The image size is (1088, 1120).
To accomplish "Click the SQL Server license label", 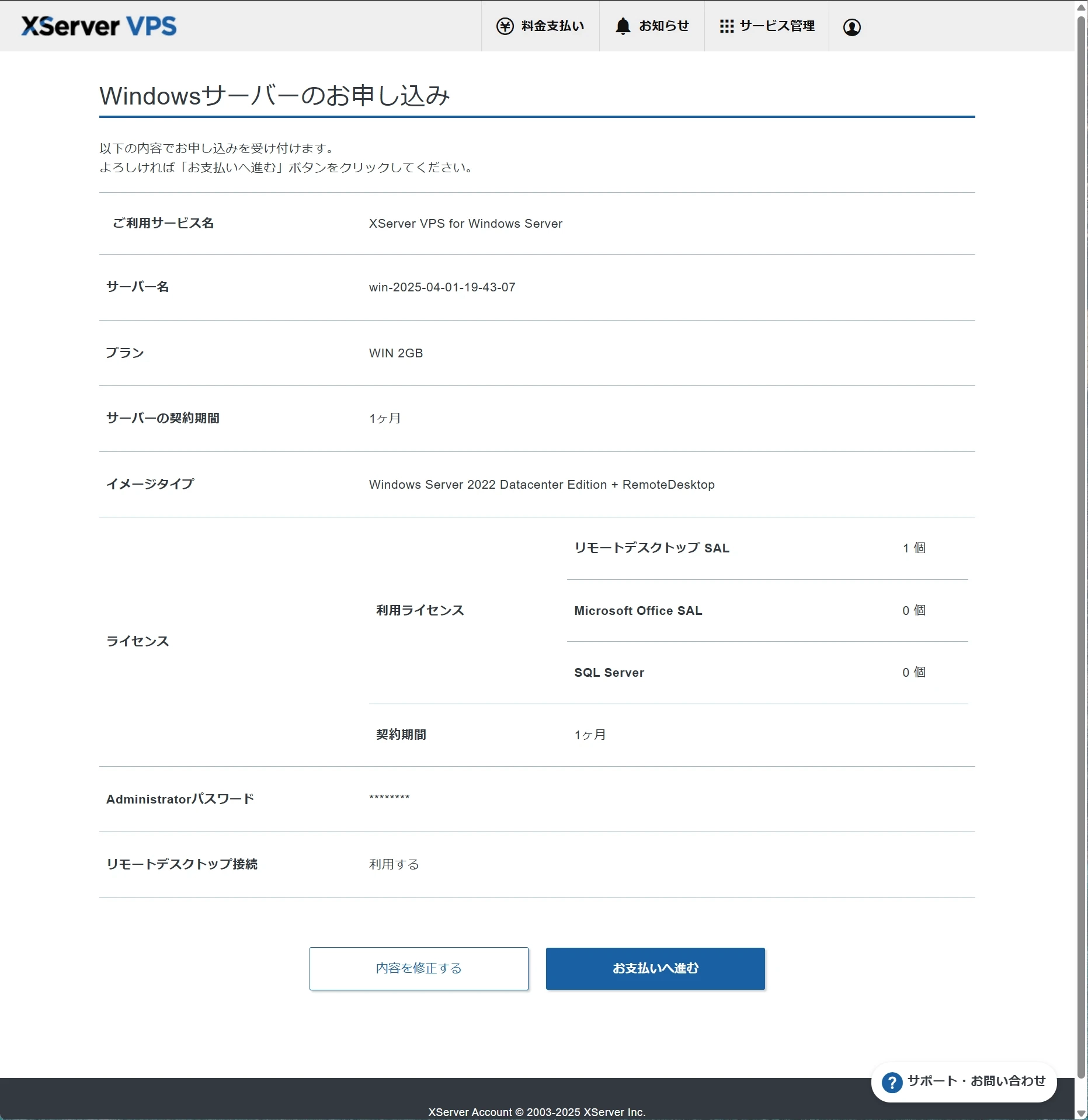I will (x=609, y=673).
